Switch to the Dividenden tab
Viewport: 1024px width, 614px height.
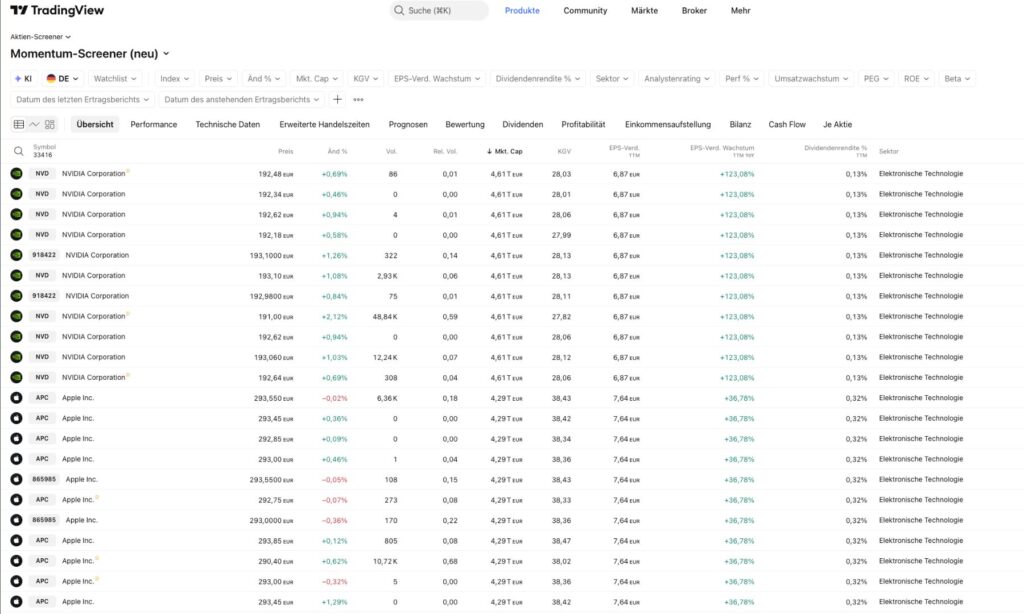[x=522, y=124]
